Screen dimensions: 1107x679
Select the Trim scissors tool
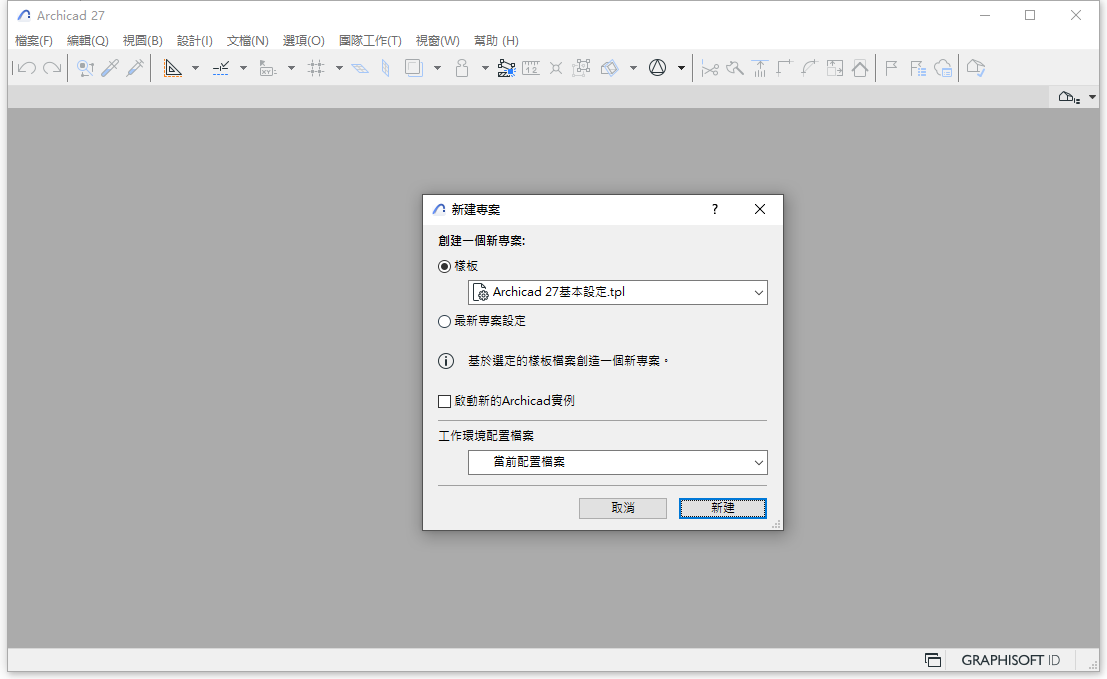pyautogui.click(x=711, y=67)
